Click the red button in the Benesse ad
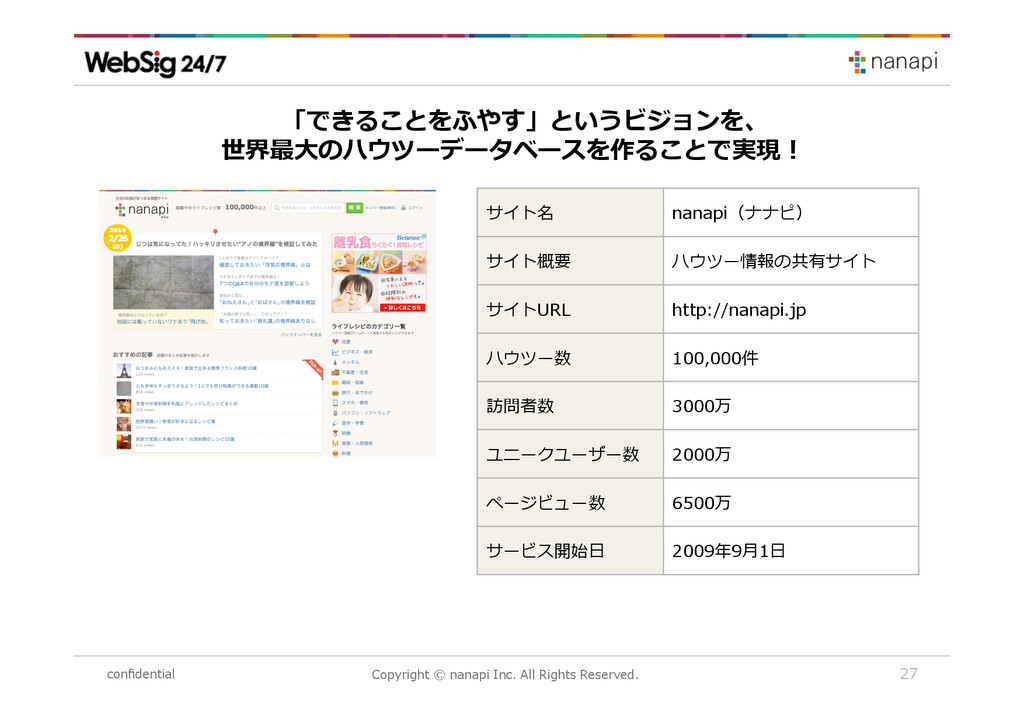Viewport: 1024px width, 724px height. pos(403,307)
